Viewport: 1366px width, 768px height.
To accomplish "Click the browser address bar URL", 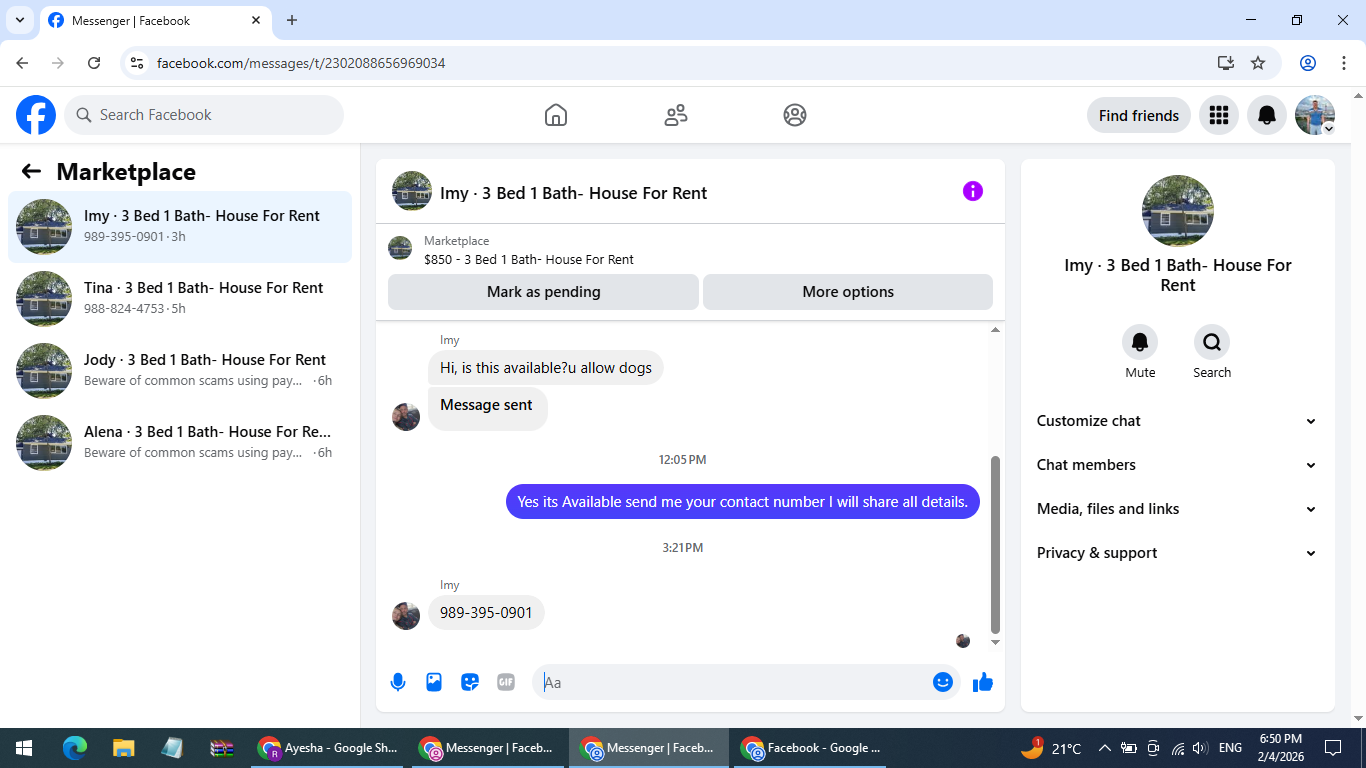I will tap(301, 63).
